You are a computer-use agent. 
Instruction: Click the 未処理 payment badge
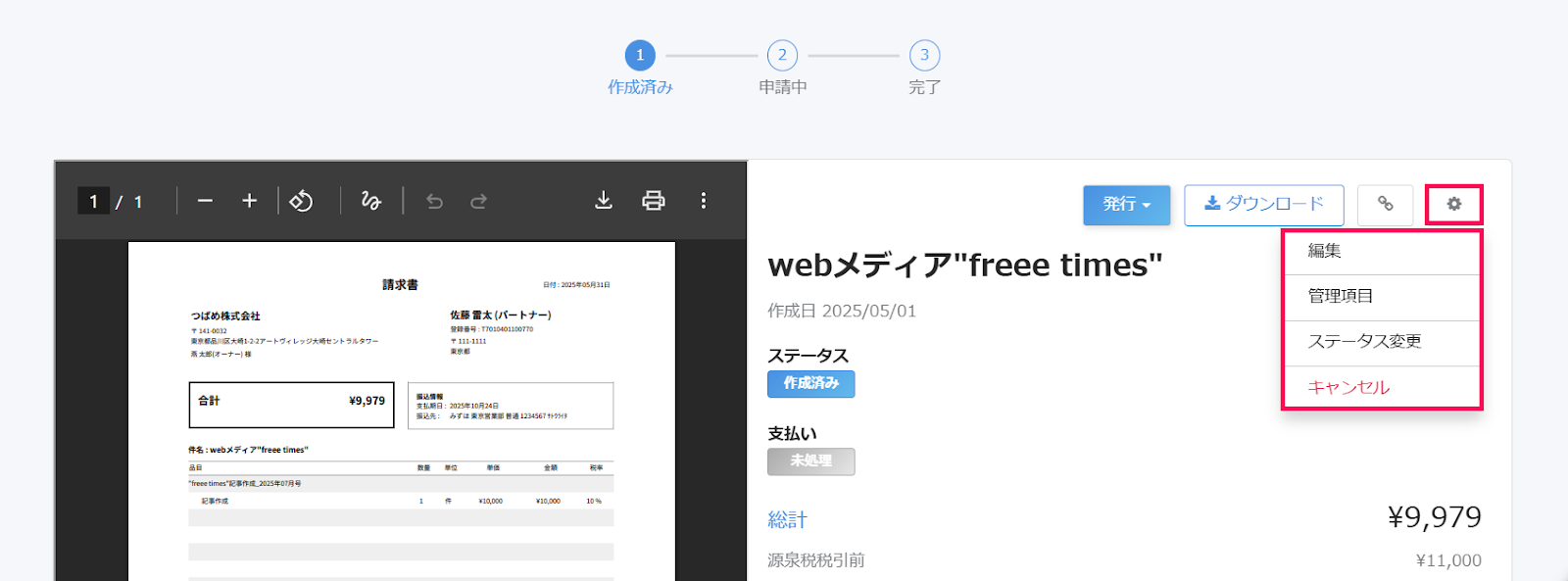click(811, 461)
